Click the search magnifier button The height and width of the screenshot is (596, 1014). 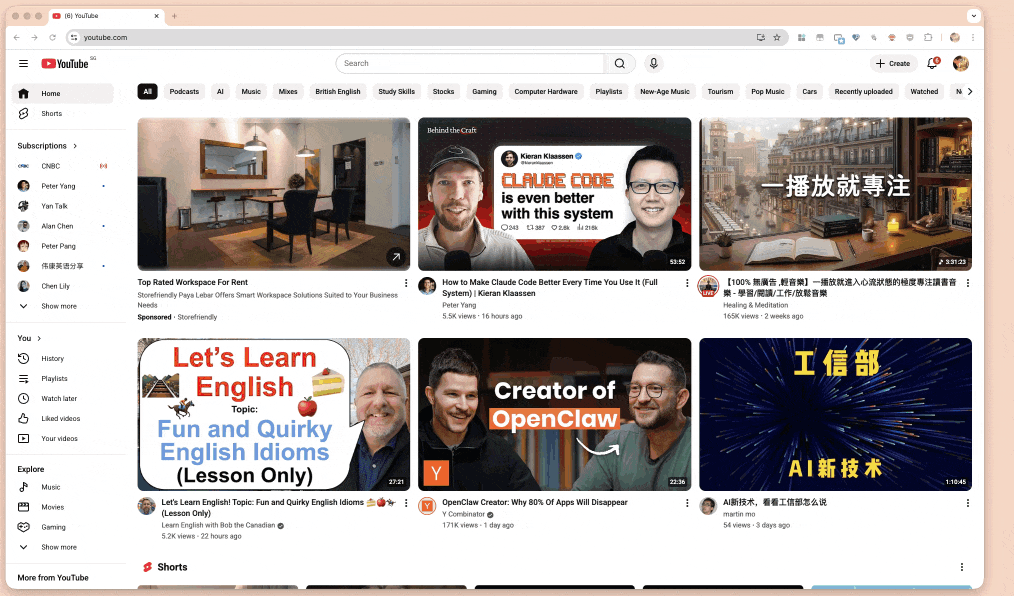point(619,64)
